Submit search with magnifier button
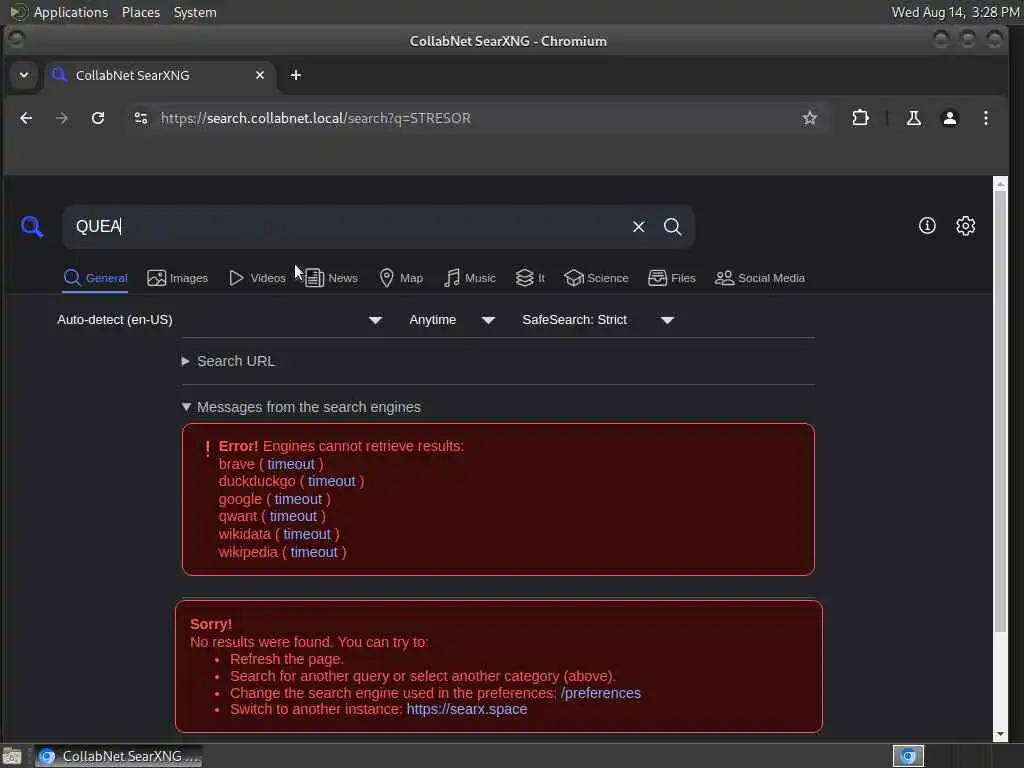Image resolution: width=1024 pixels, height=768 pixels. [672, 227]
